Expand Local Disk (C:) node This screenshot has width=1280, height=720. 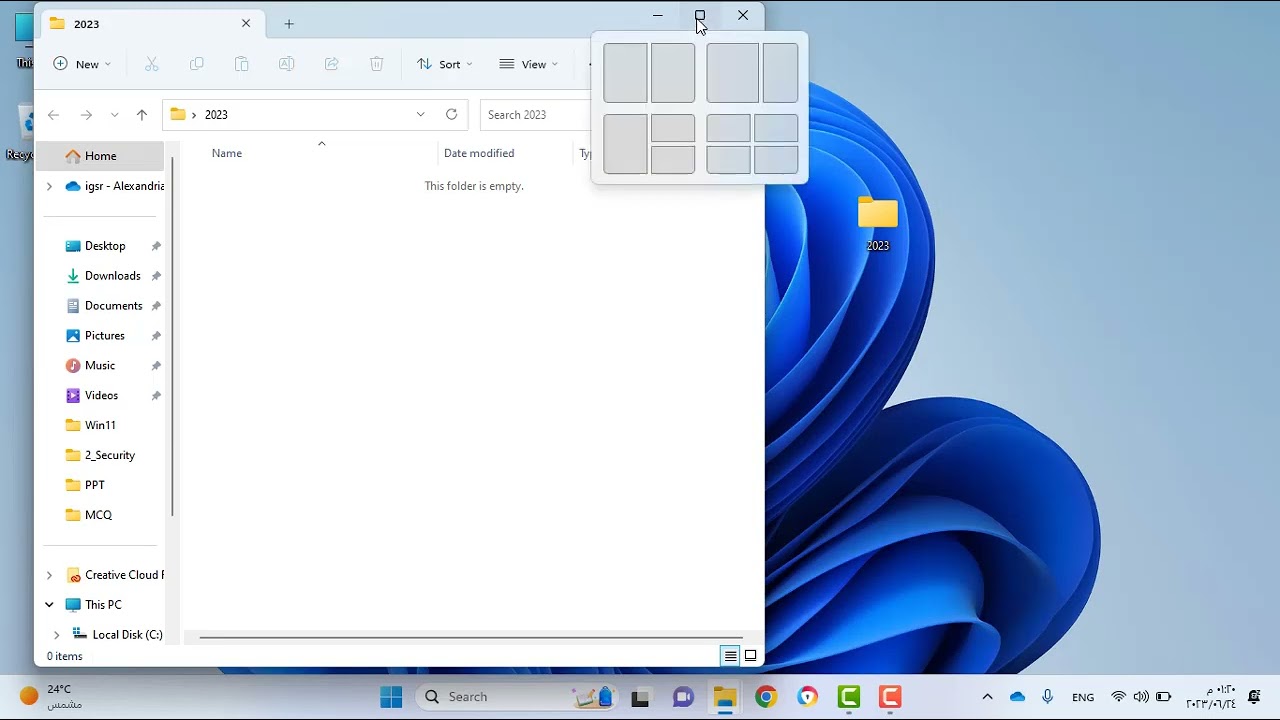pyautogui.click(x=56, y=635)
